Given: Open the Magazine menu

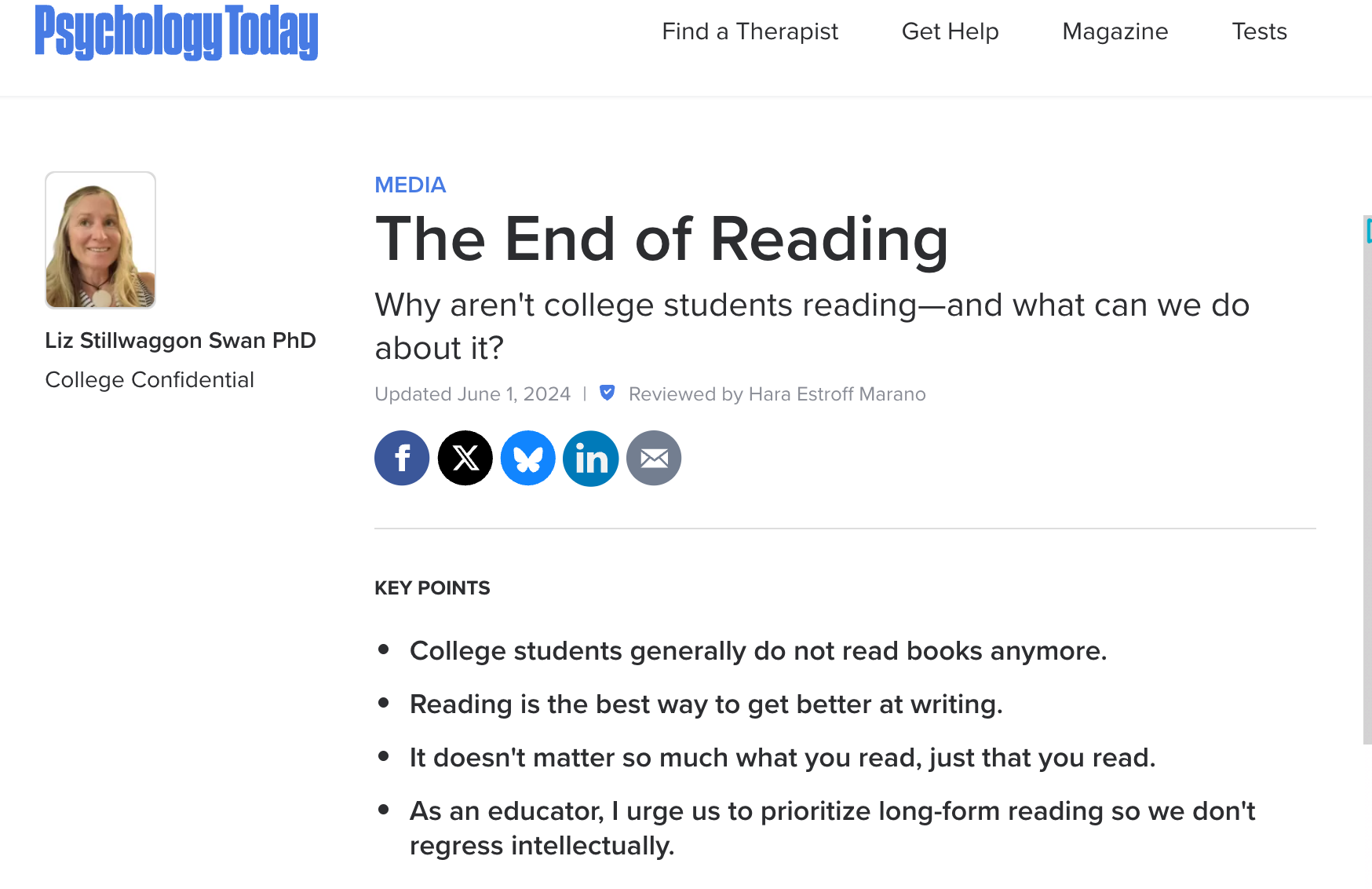Looking at the screenshot, I should [x=1115, y=31].
